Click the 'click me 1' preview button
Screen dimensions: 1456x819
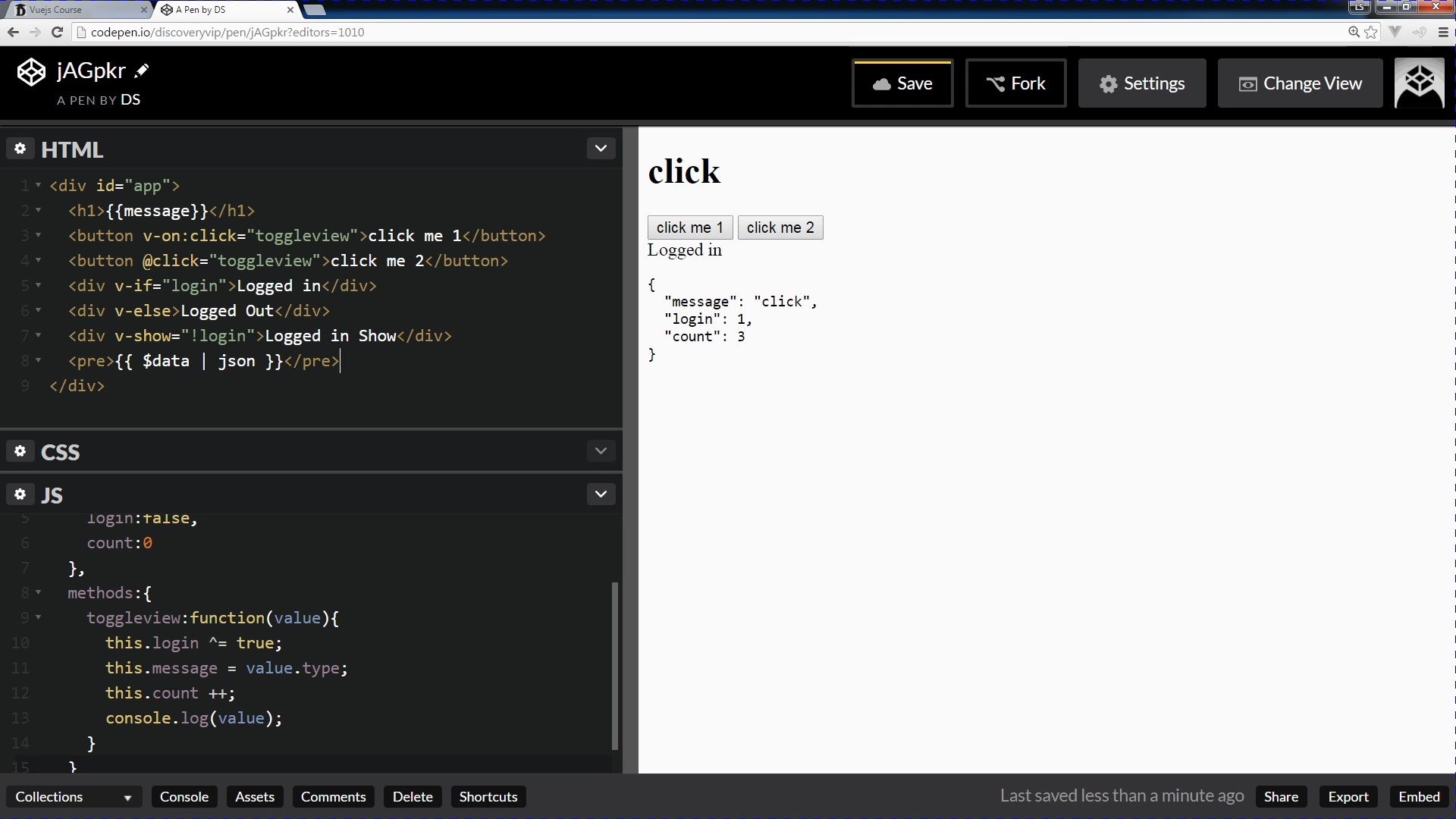click(x=689, y=227)
